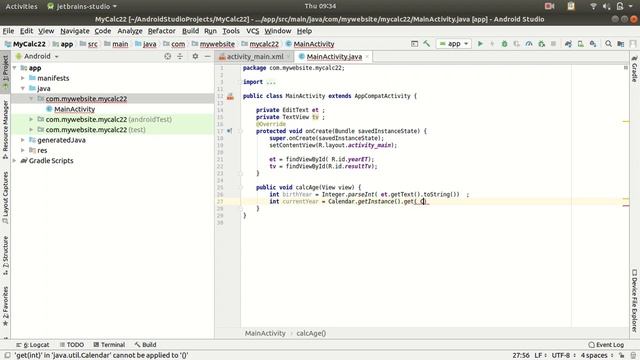Click Activities in the top bar
Screen dimensions: 640x360
21,6
